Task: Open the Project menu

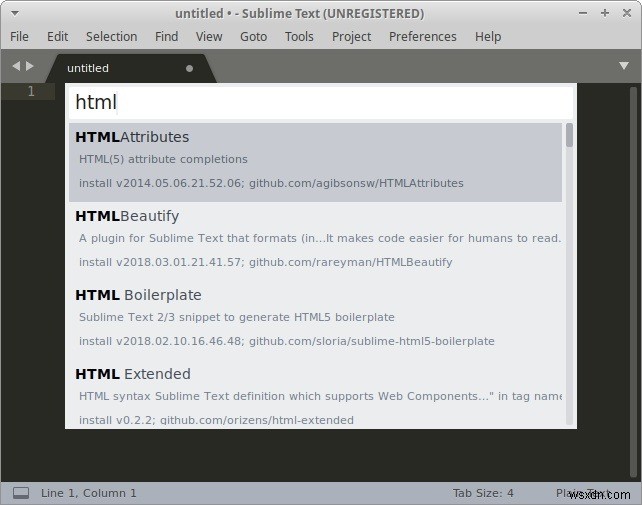Action: 351,37
